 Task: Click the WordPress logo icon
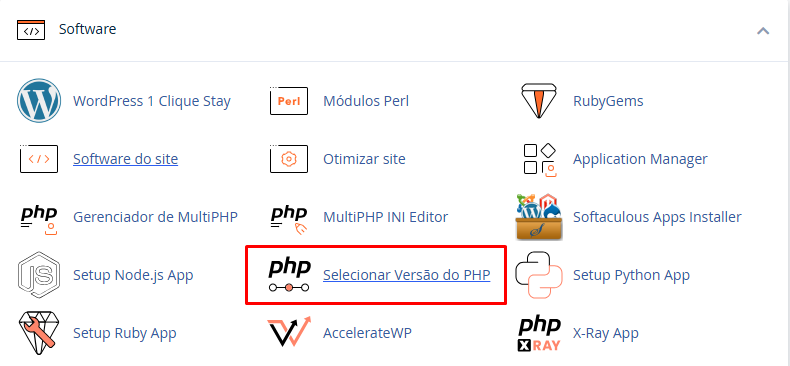tap(39, 101)
